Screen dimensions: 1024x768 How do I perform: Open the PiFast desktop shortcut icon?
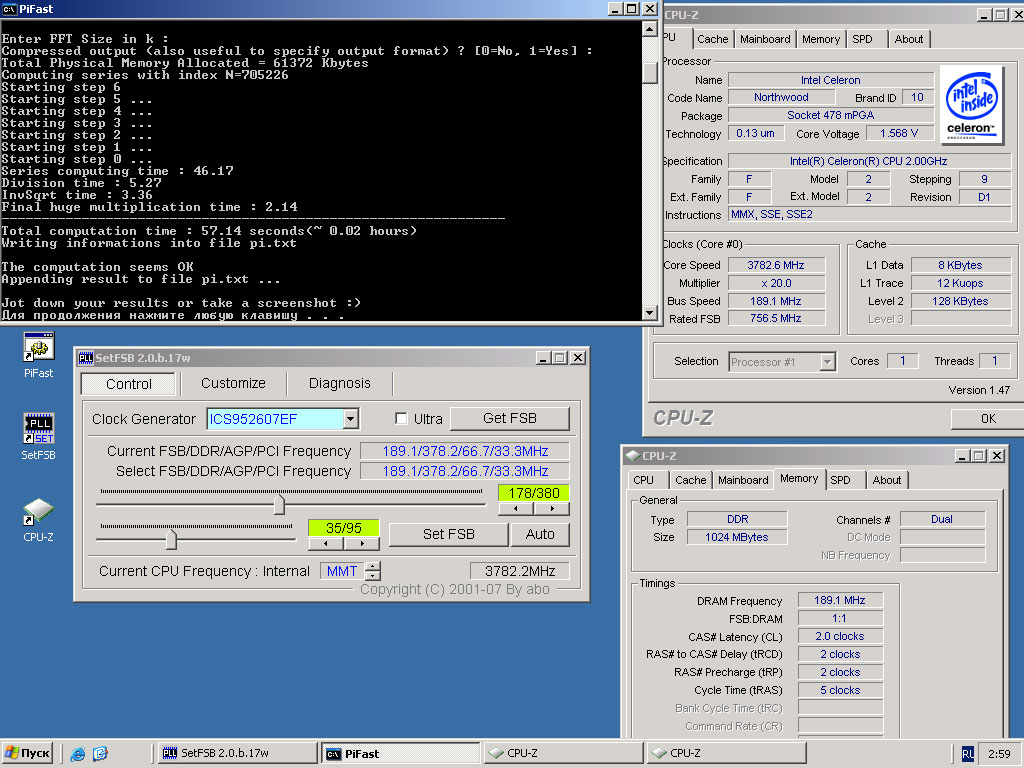point(39,347)
